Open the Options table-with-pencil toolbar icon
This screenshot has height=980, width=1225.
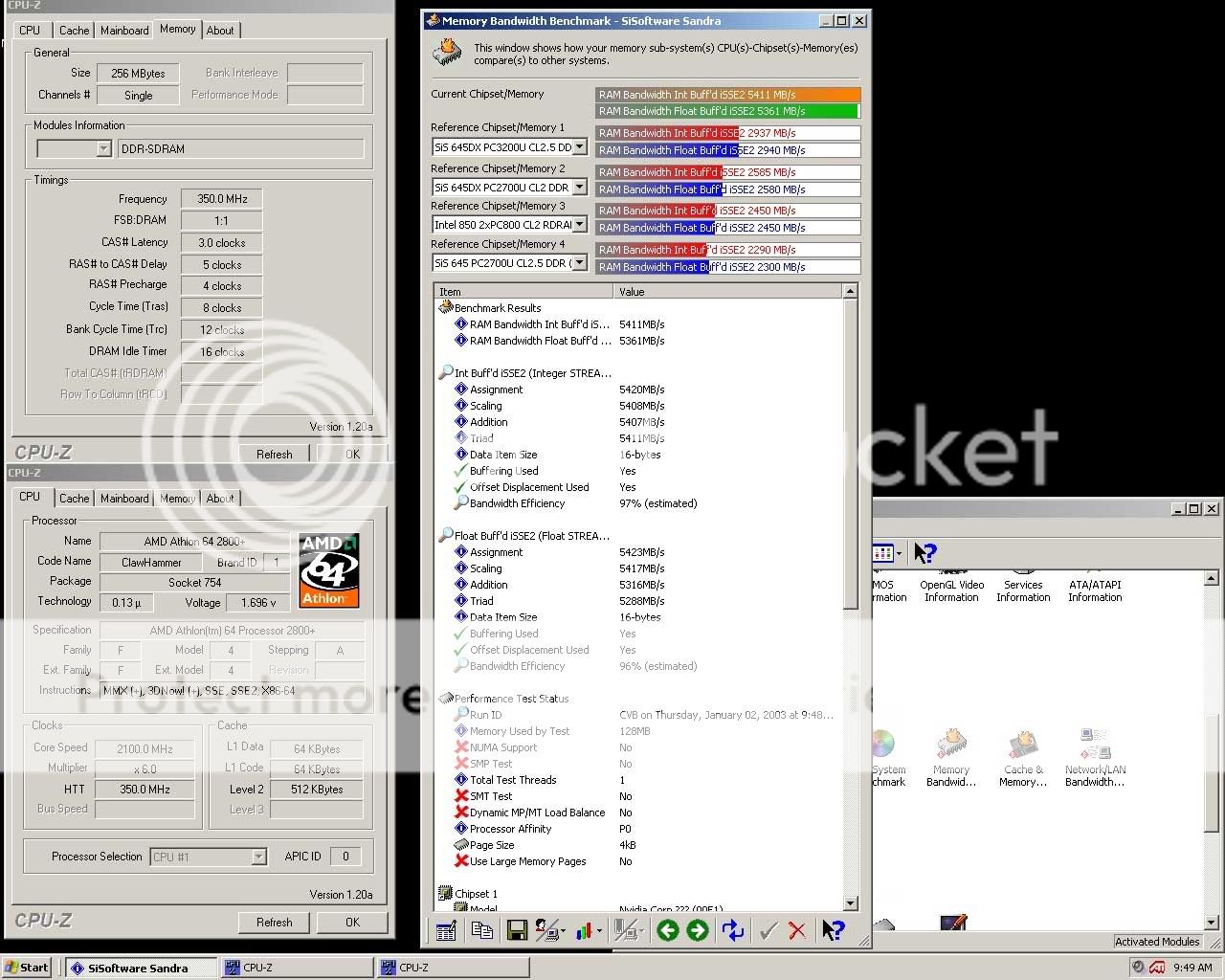(x=446, y=930)
